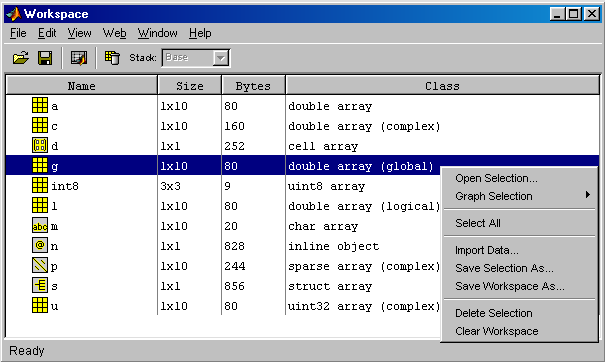Click bytes value 160
The width and height of the screenshot is (605, 362).
click(234, 126)
